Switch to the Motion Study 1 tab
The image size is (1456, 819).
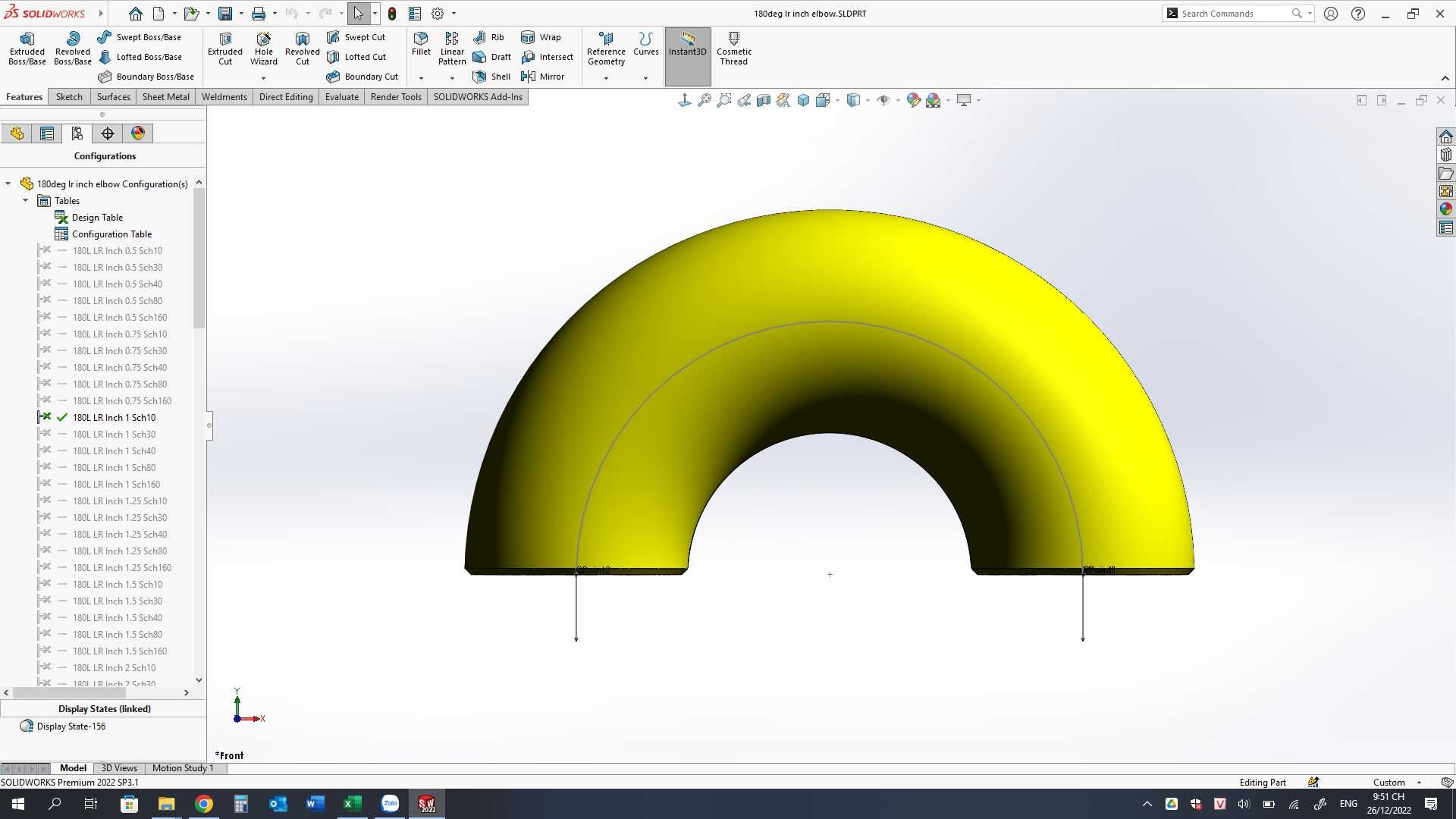[x=183, y=768]
